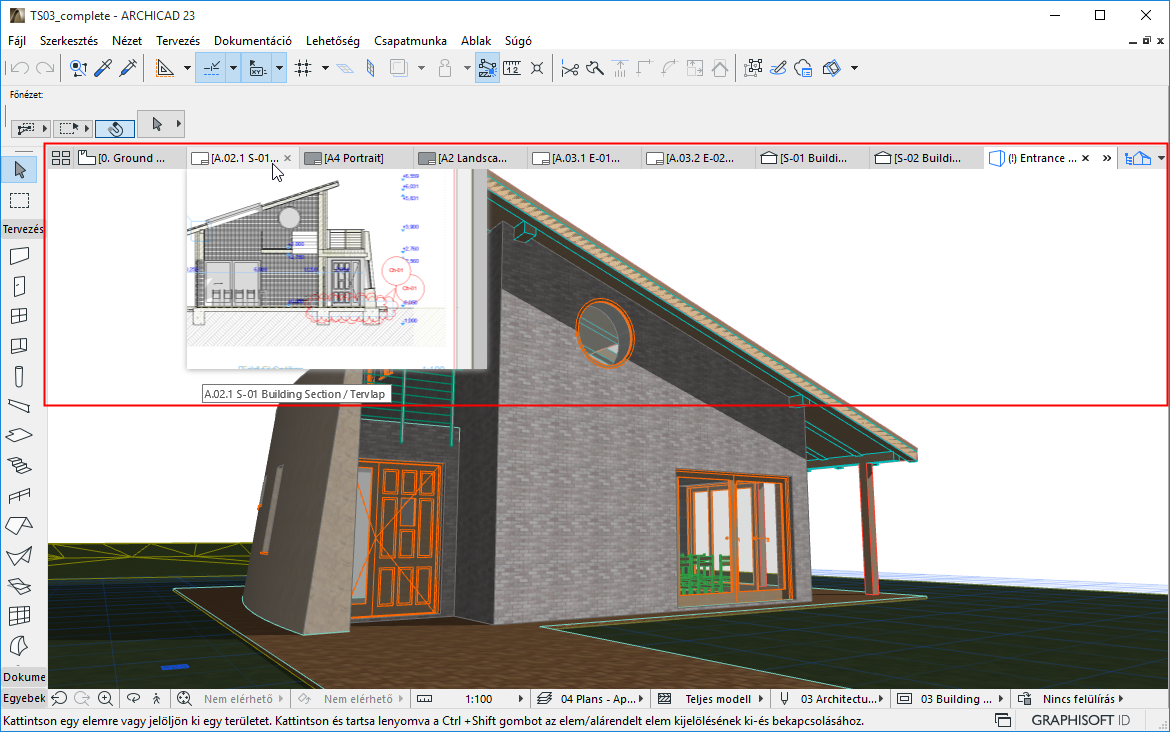Open the Dokumentáció menu
Screen dimensions: 1170x732
[252, 41]
